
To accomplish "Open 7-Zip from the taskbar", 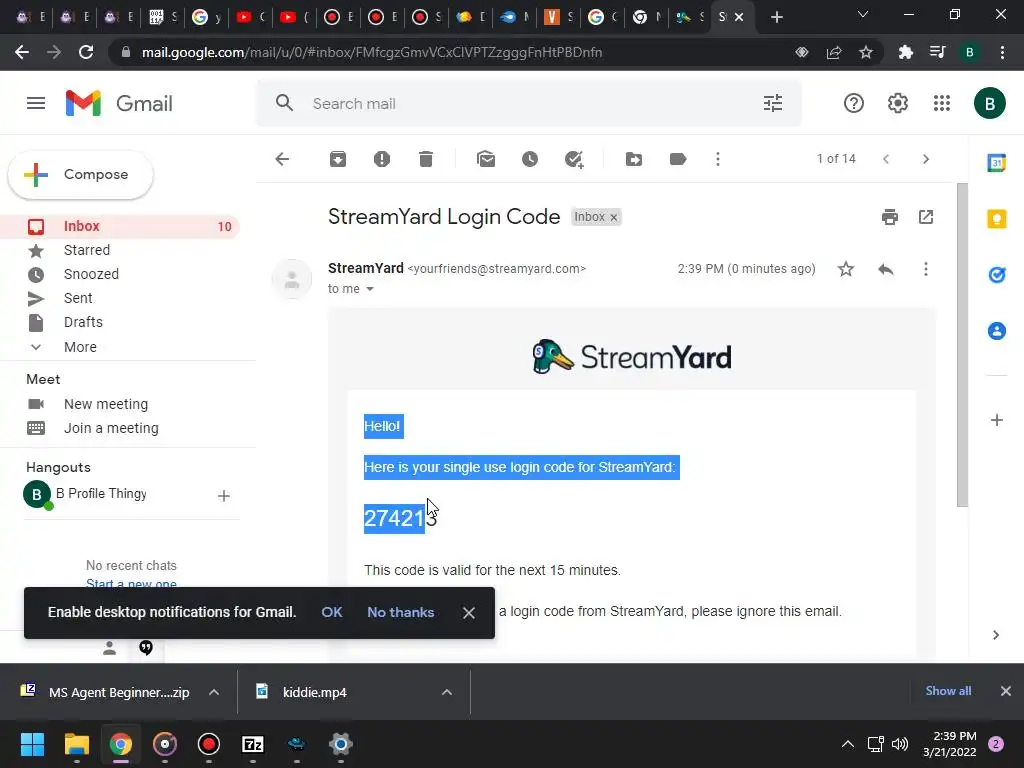I will (x=253, y=744).
